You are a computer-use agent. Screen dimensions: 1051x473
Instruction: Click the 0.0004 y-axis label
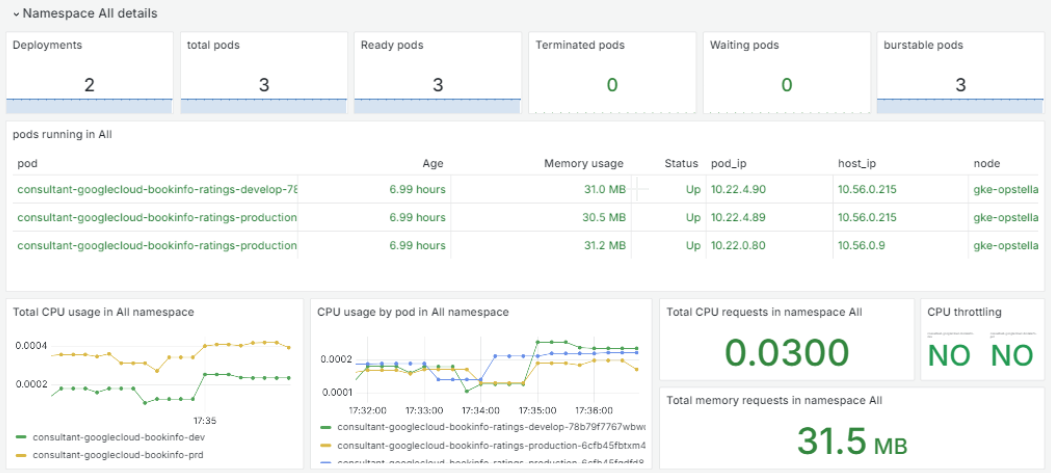[x=30, y=346]
